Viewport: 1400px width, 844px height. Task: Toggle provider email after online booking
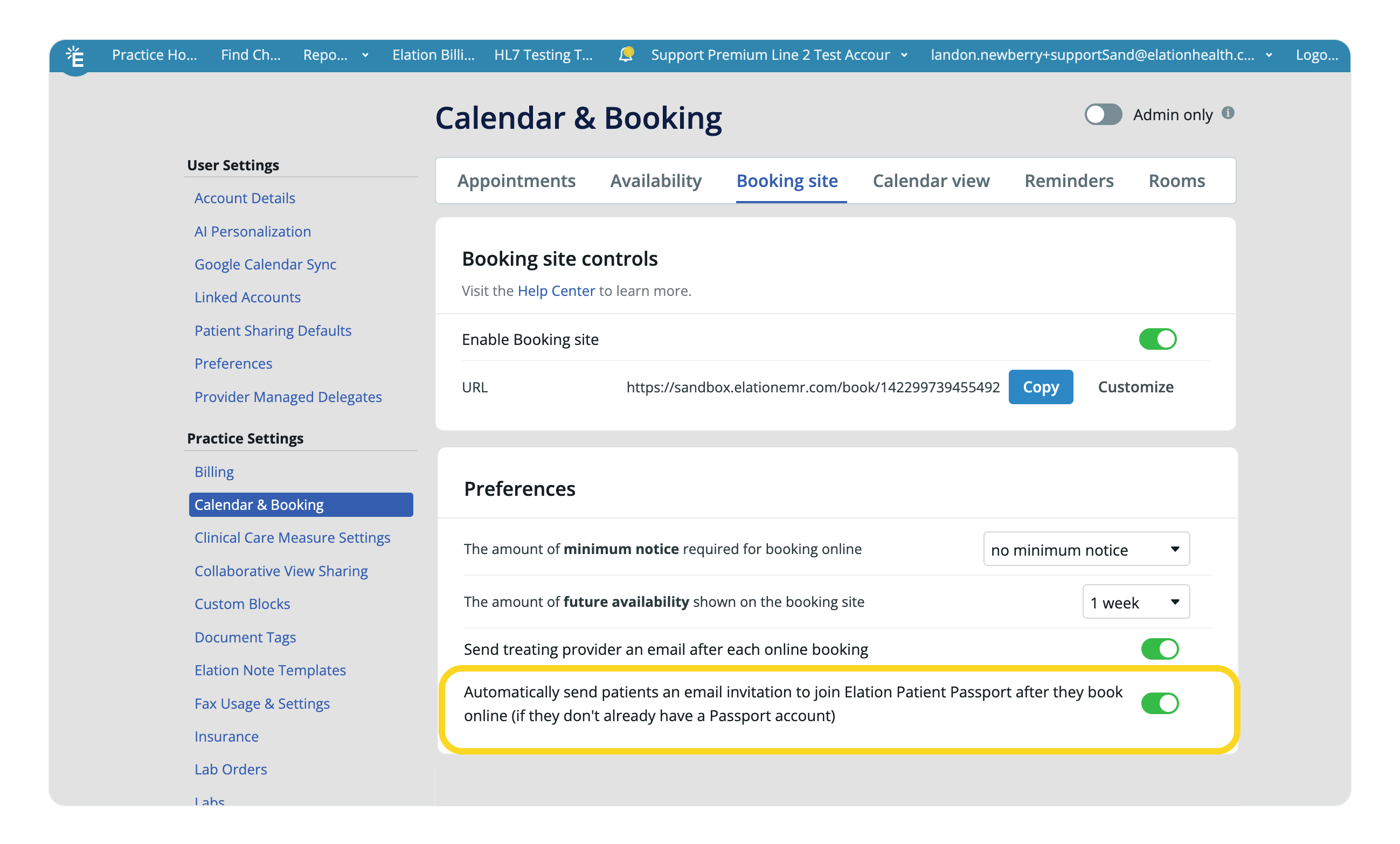coord(1160,649)
